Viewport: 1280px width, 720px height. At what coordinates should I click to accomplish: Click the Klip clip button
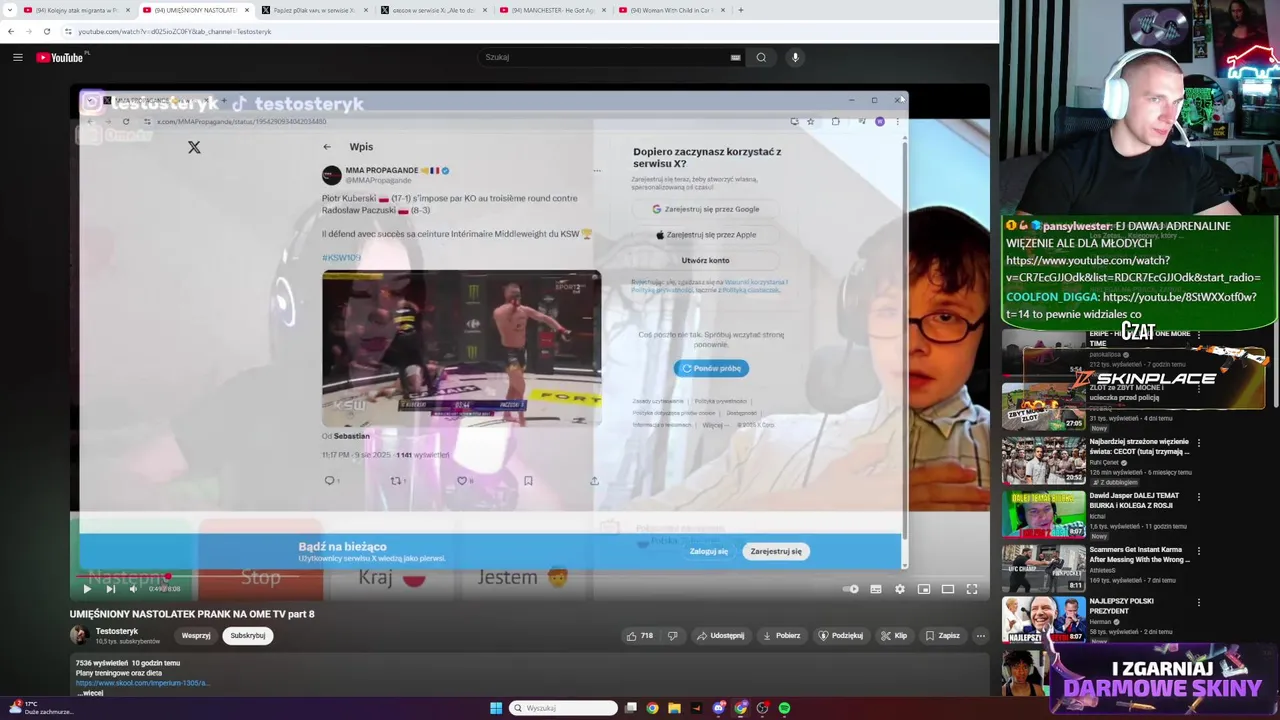(x=894, y=635)
